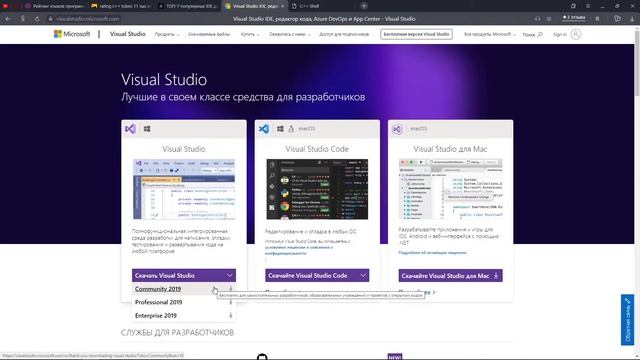Reload the page with the refresh icon
Image resolution: width=640 pixels, height=360 pixels.
point(37,19)
